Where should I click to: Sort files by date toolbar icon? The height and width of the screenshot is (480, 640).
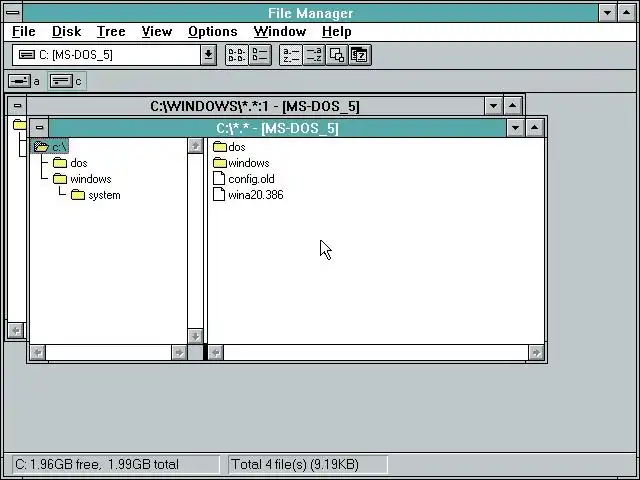(x=360, y=55)
